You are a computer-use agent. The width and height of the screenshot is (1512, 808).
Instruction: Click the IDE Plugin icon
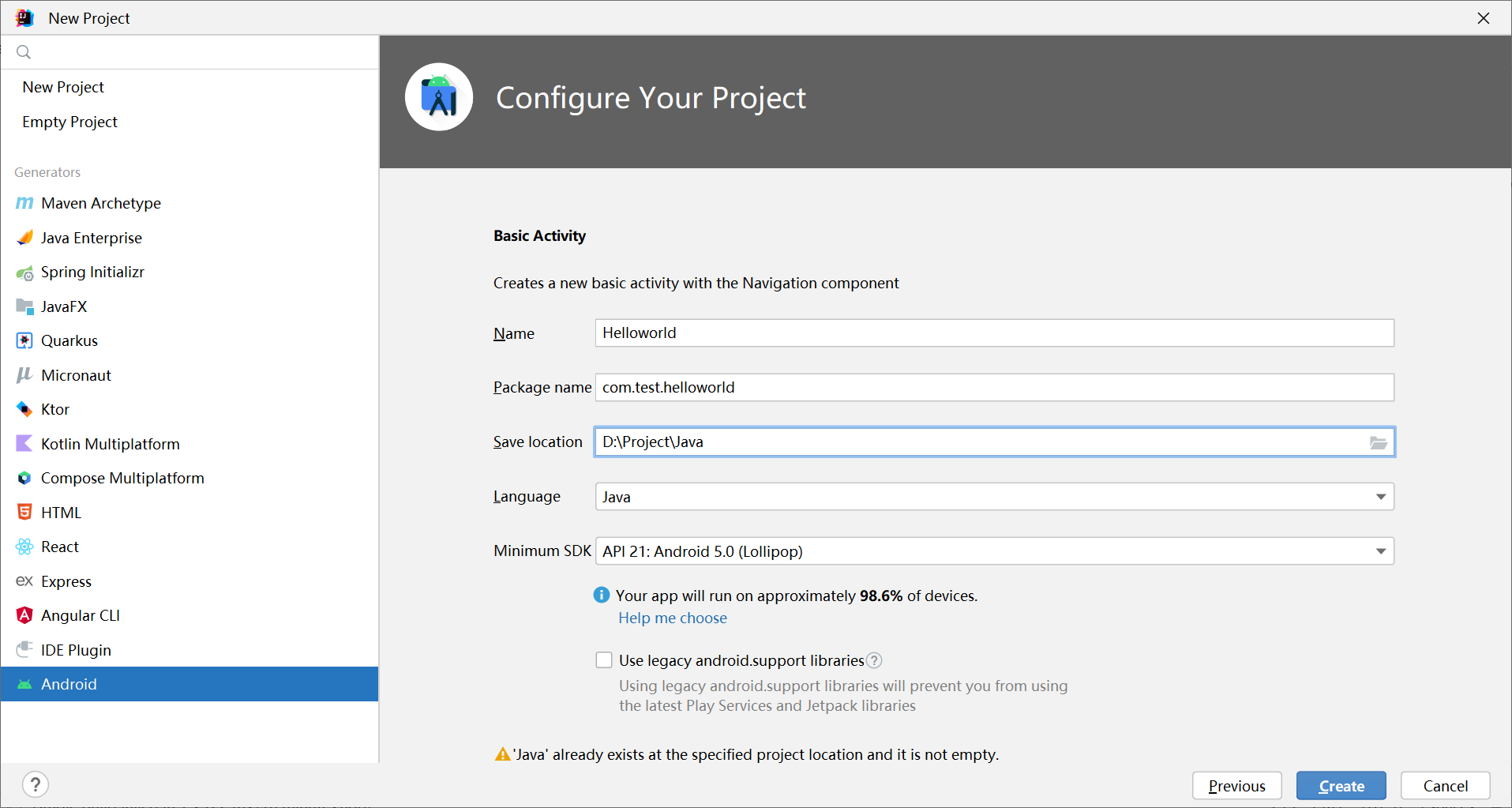click(x=24, y=650)
